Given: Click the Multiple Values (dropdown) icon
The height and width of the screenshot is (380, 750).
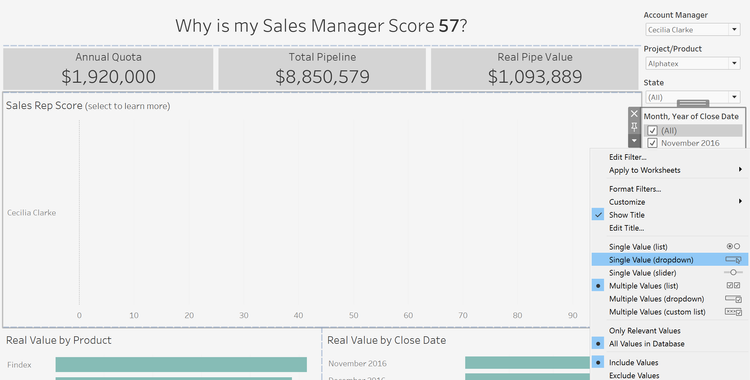Looking at the screenshot, I should pos(733,299).
